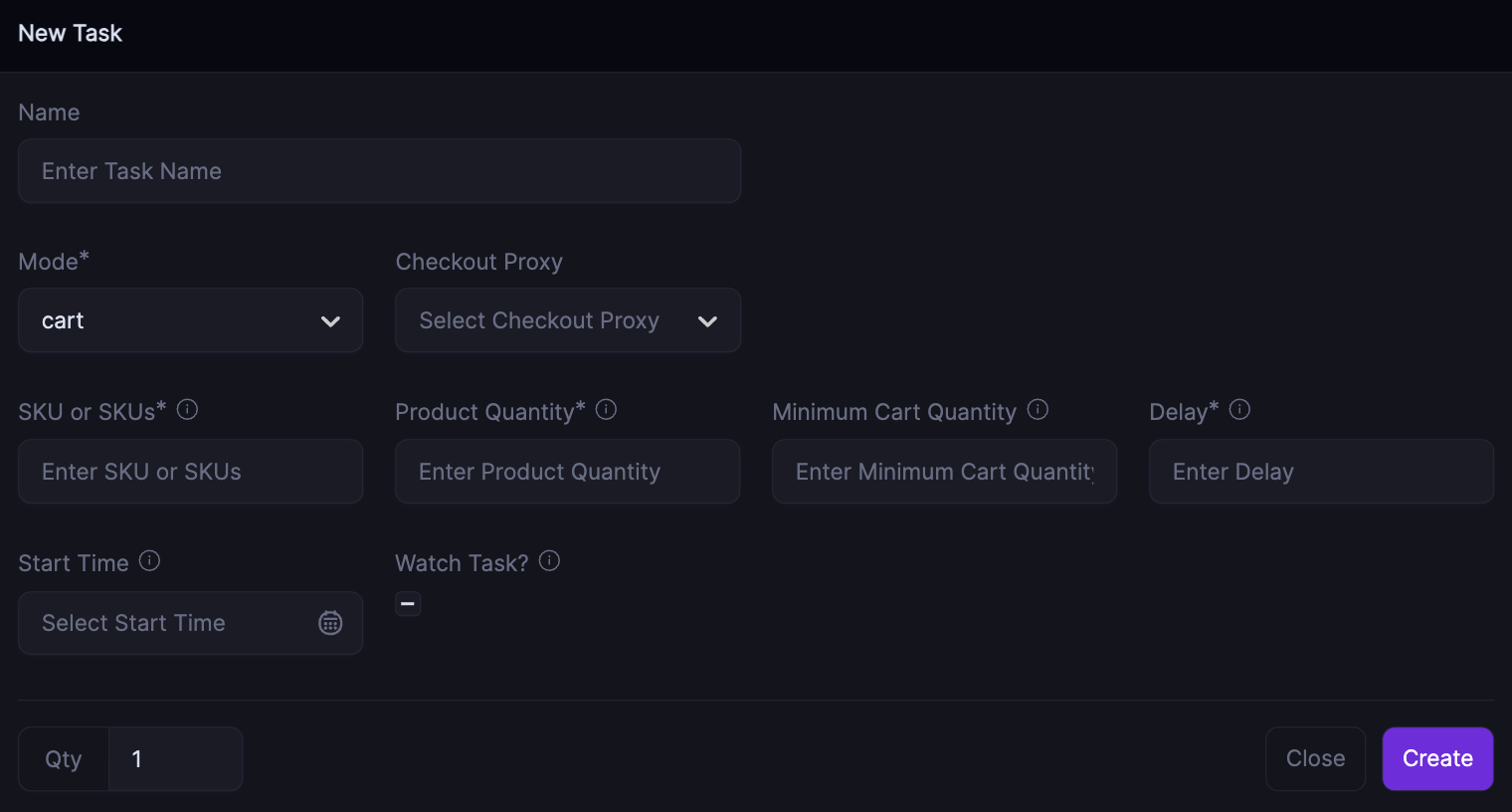Select the Enter Minimum Cart Quantity field
This screenshot has height=812, width=1512.
point(943,472)
